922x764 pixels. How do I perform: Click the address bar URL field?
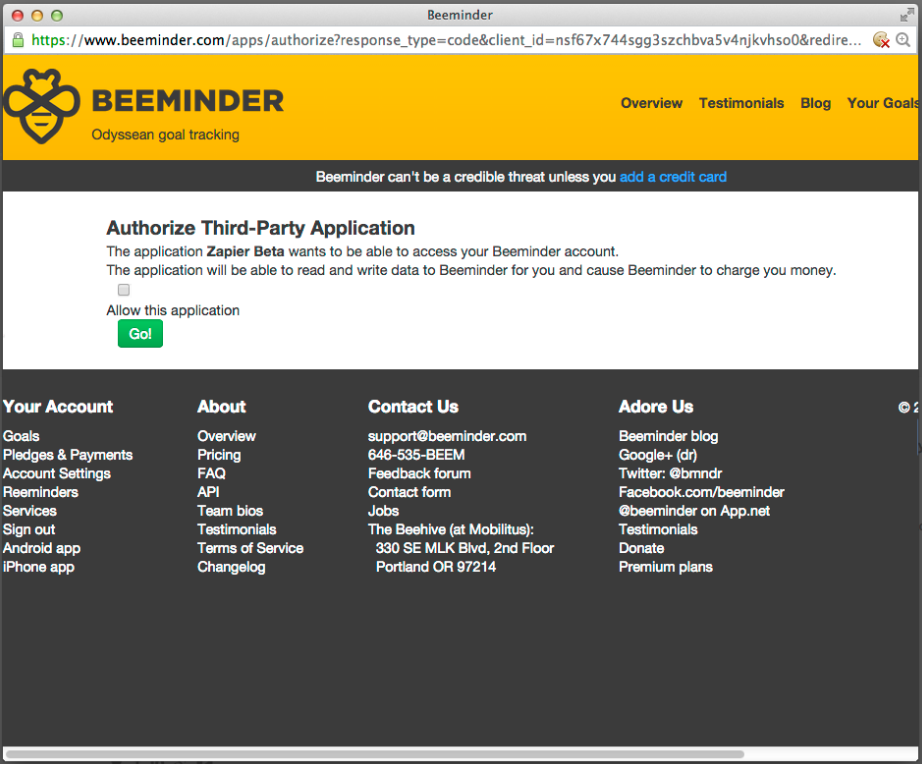pos(446,40)
